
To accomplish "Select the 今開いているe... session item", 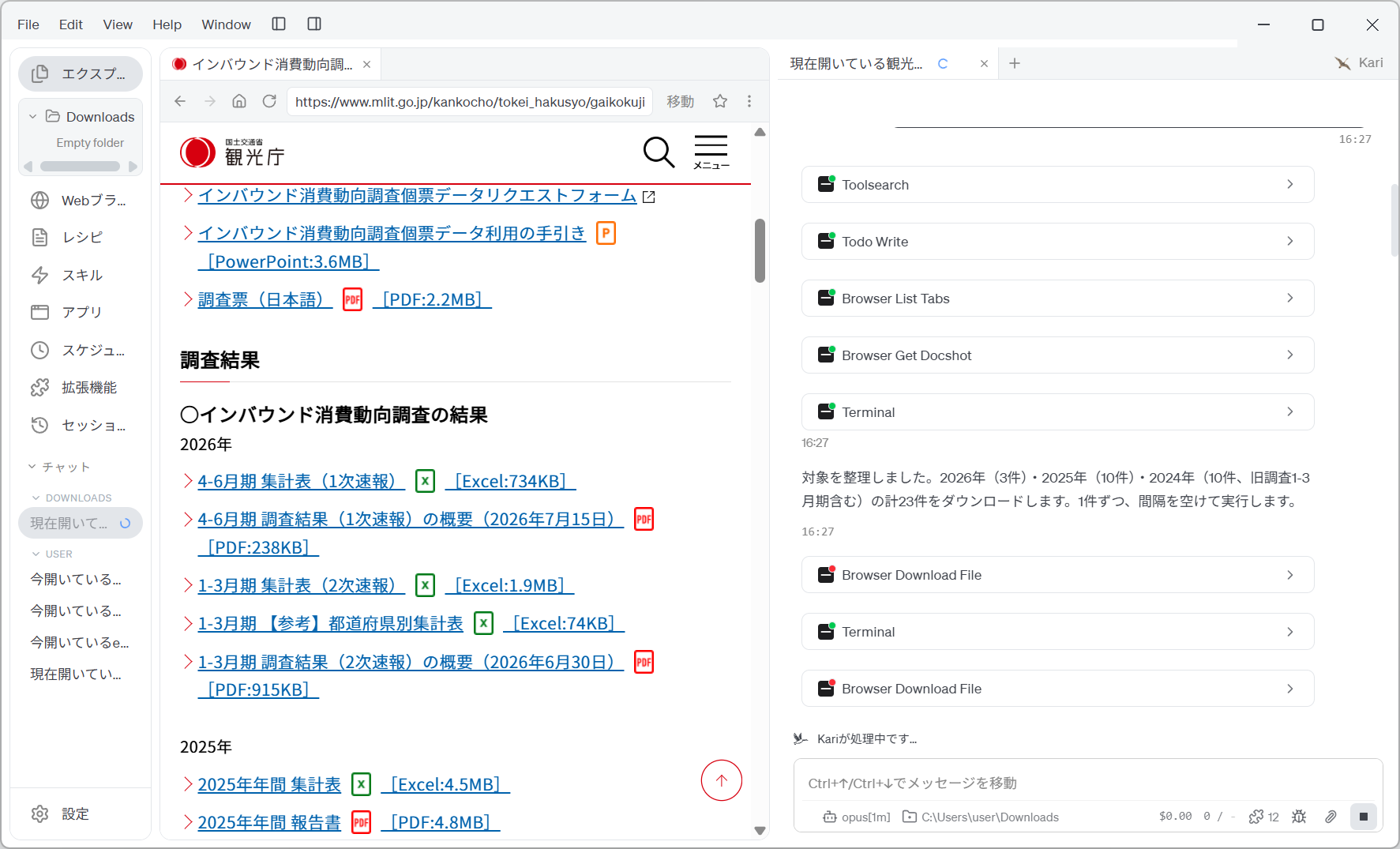I will click(81, 642).
